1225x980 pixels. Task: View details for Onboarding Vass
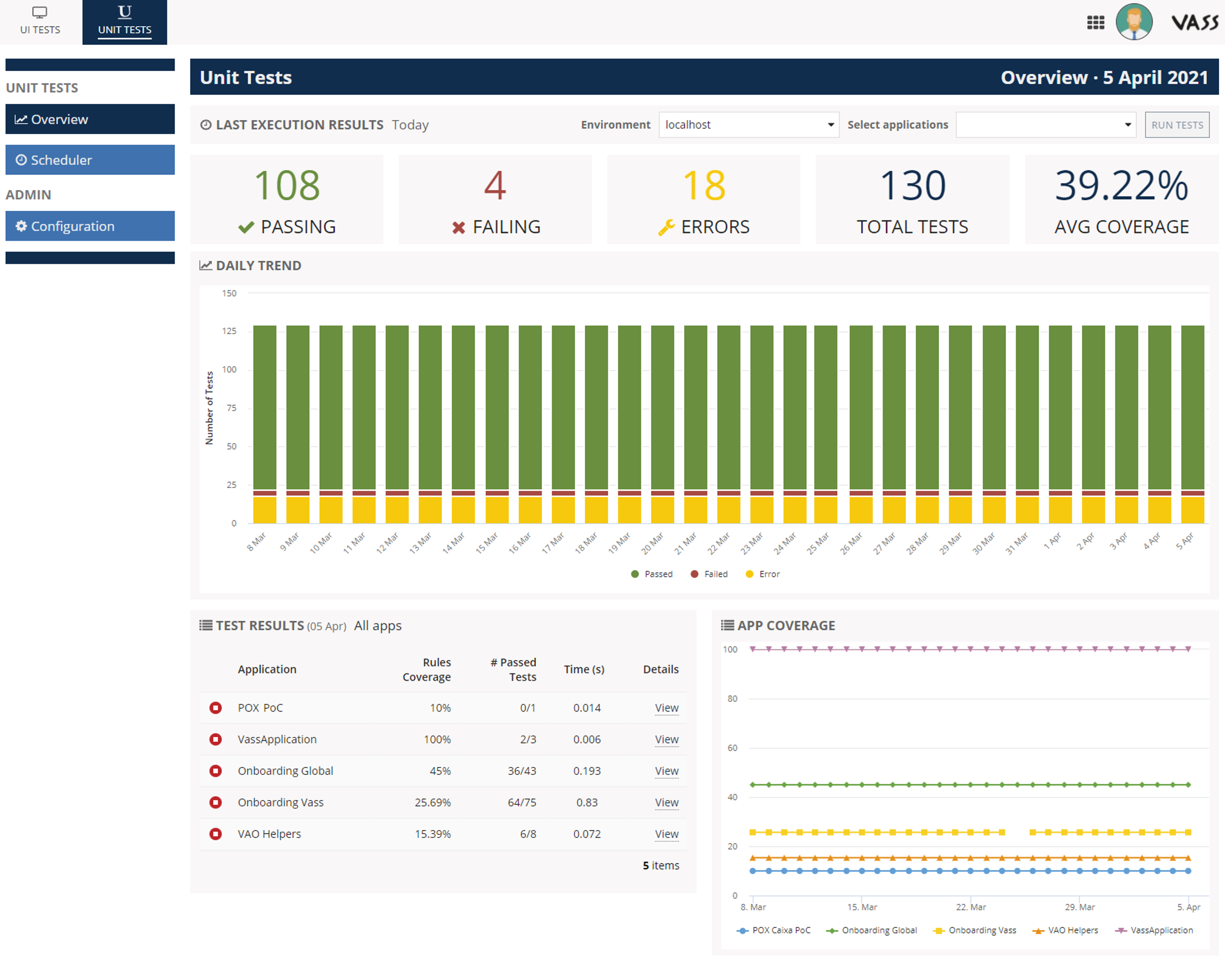click(x=666, y=802)
